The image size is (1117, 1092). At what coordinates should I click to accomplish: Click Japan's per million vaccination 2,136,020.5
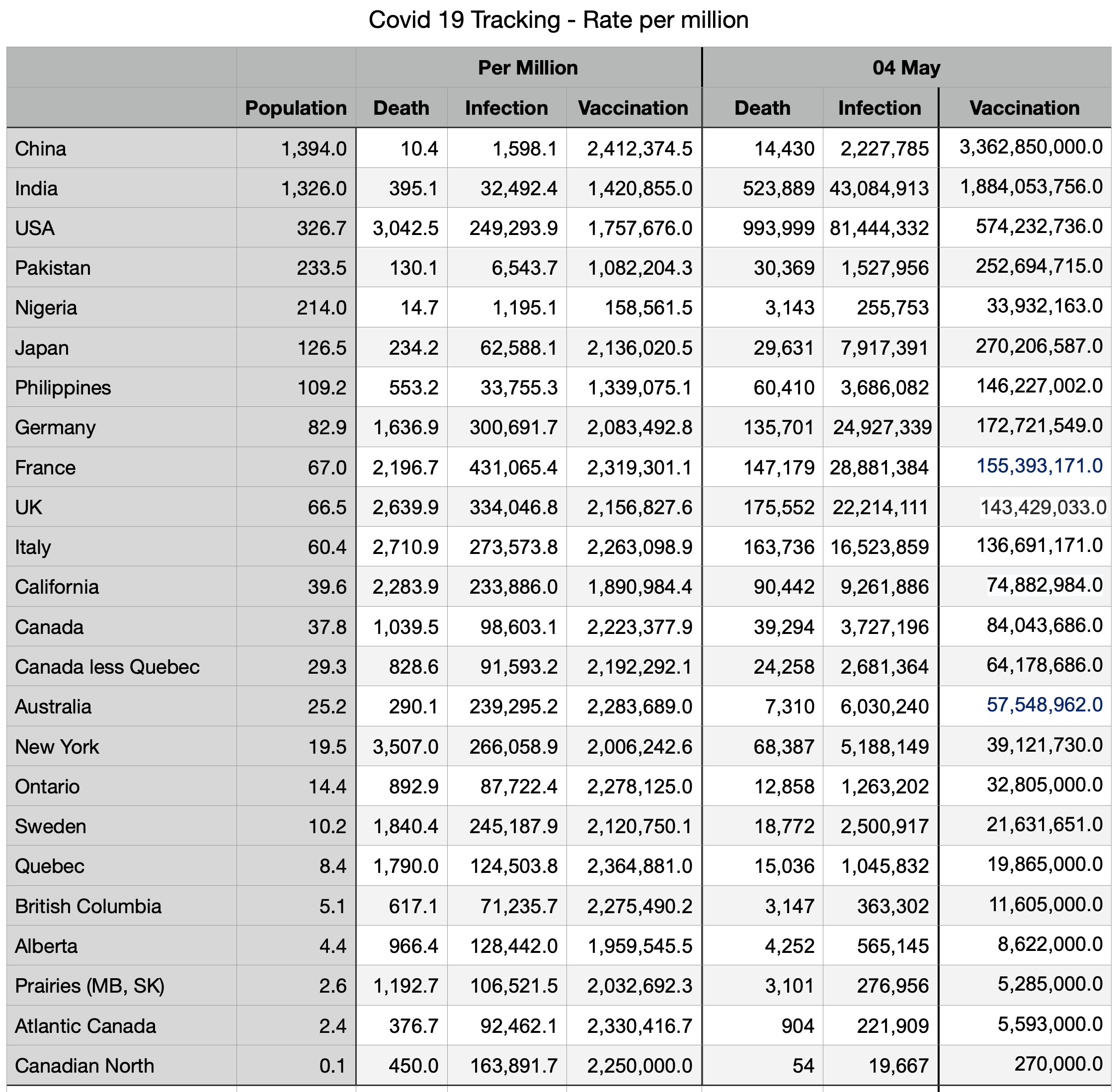pyautogui.click(x=639, y=348)
